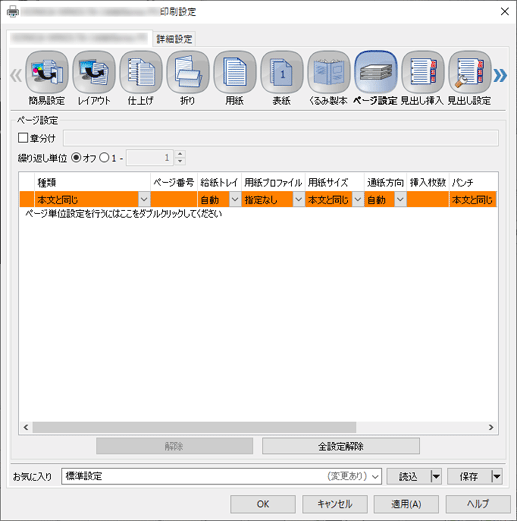This screenshot has height=521, width=517.
Task: Click the ページ番号 column header
Action: tap(174, 182)
